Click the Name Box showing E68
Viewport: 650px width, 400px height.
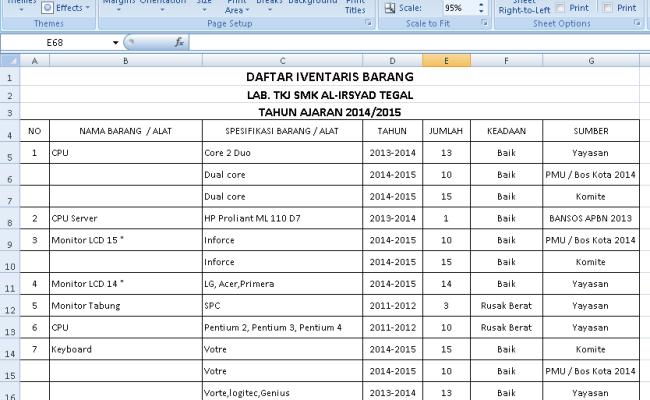(x=55, y=42)
